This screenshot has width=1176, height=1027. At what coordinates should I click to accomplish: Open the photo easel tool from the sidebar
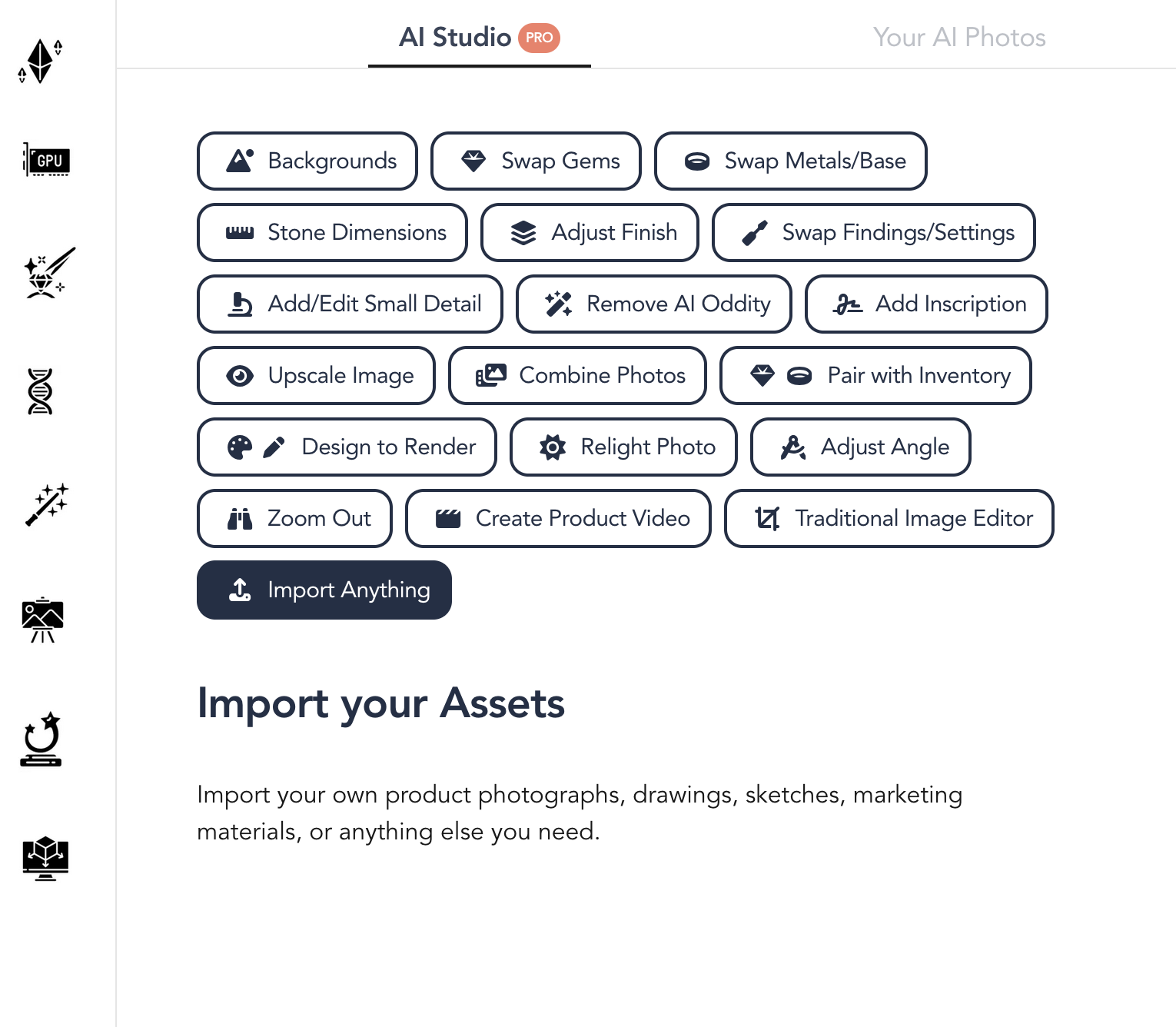(42, 620)
